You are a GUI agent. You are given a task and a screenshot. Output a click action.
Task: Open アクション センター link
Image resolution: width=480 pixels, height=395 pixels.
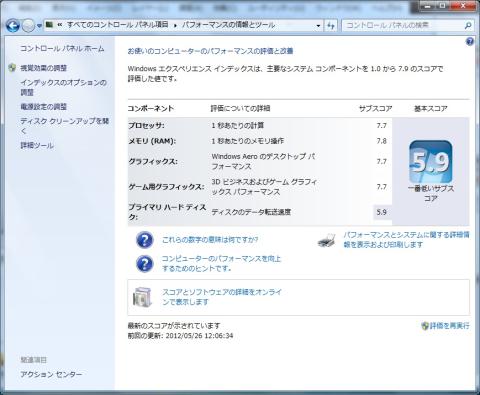51,374
